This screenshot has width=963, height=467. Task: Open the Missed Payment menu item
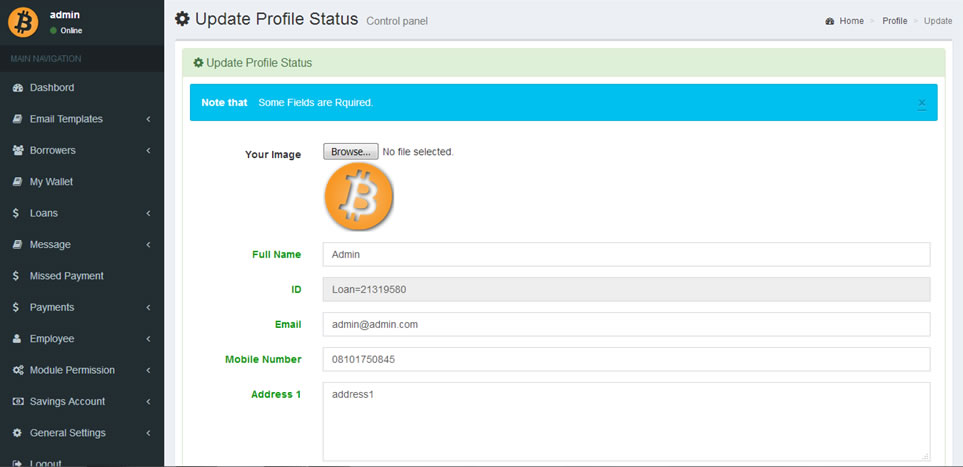coord(66,276)
